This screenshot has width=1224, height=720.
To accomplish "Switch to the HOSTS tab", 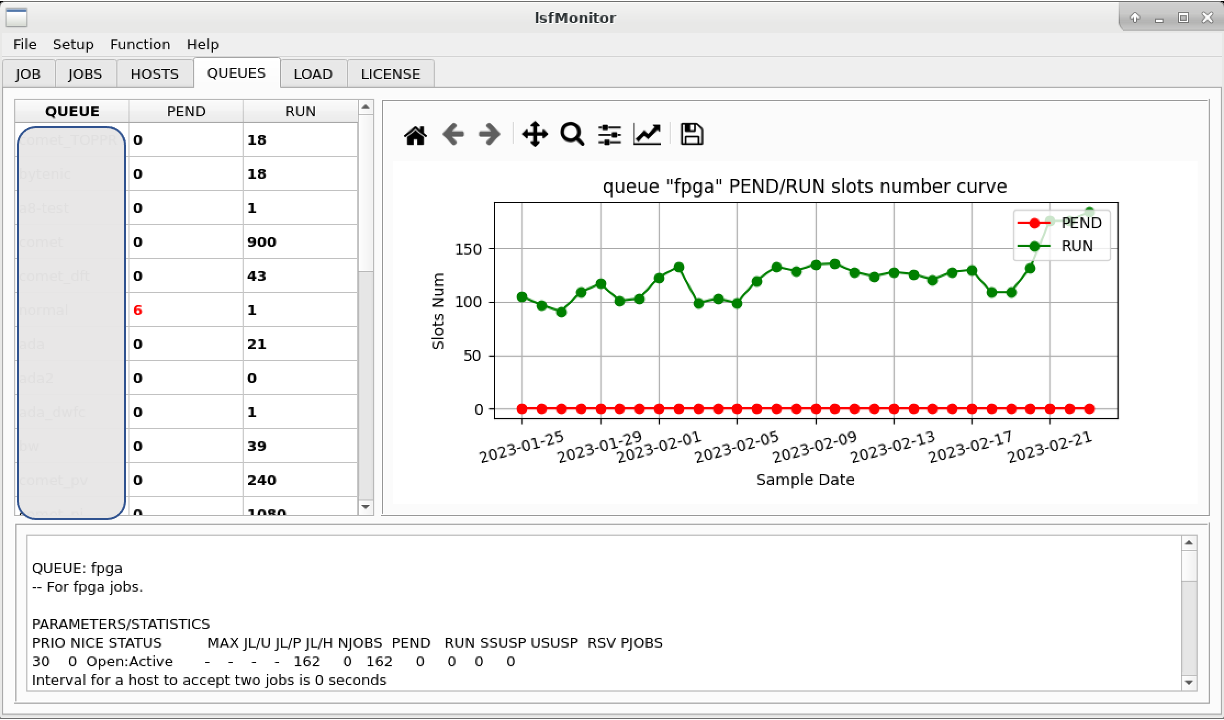I will tap(154, 73).
